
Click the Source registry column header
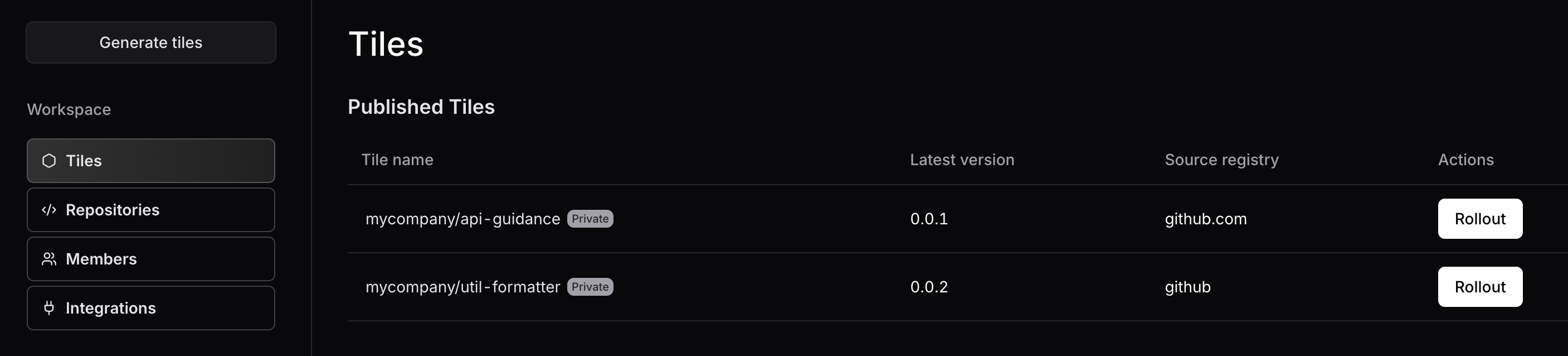[x=1221, y=160]
